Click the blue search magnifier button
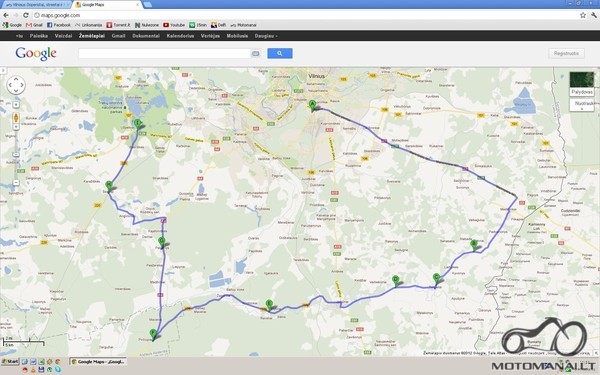 pyautogui.click(x=280, y=53)
